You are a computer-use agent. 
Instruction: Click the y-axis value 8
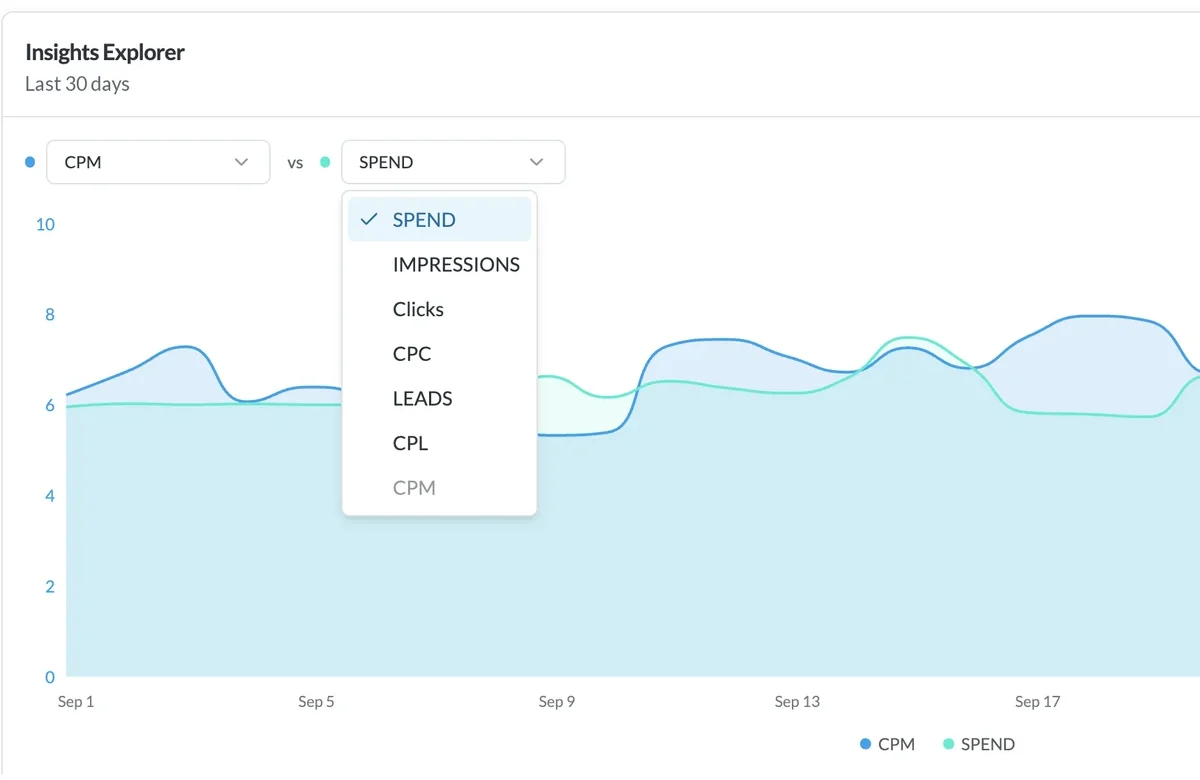coord(50,315)
